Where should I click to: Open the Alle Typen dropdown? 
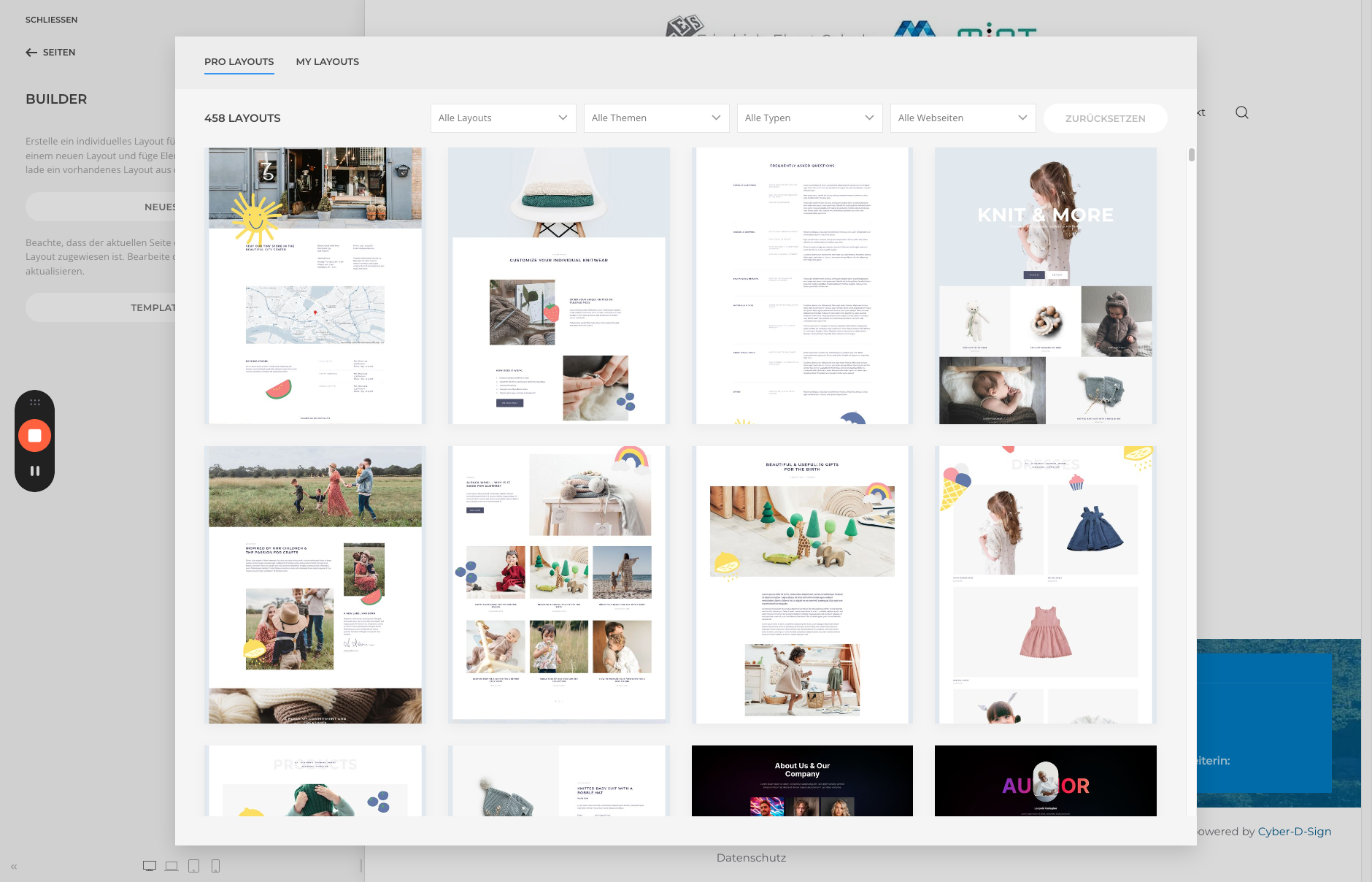tap(810, 118)
